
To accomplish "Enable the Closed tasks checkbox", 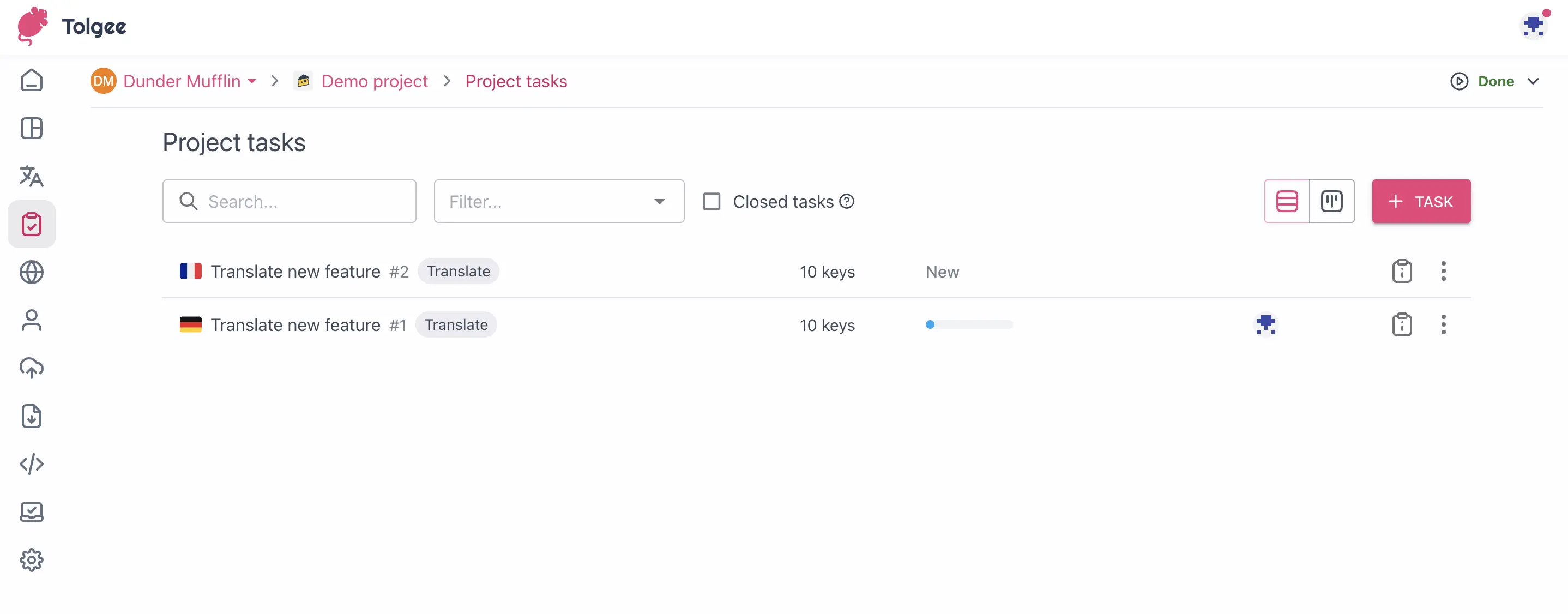I will point(711,201).
